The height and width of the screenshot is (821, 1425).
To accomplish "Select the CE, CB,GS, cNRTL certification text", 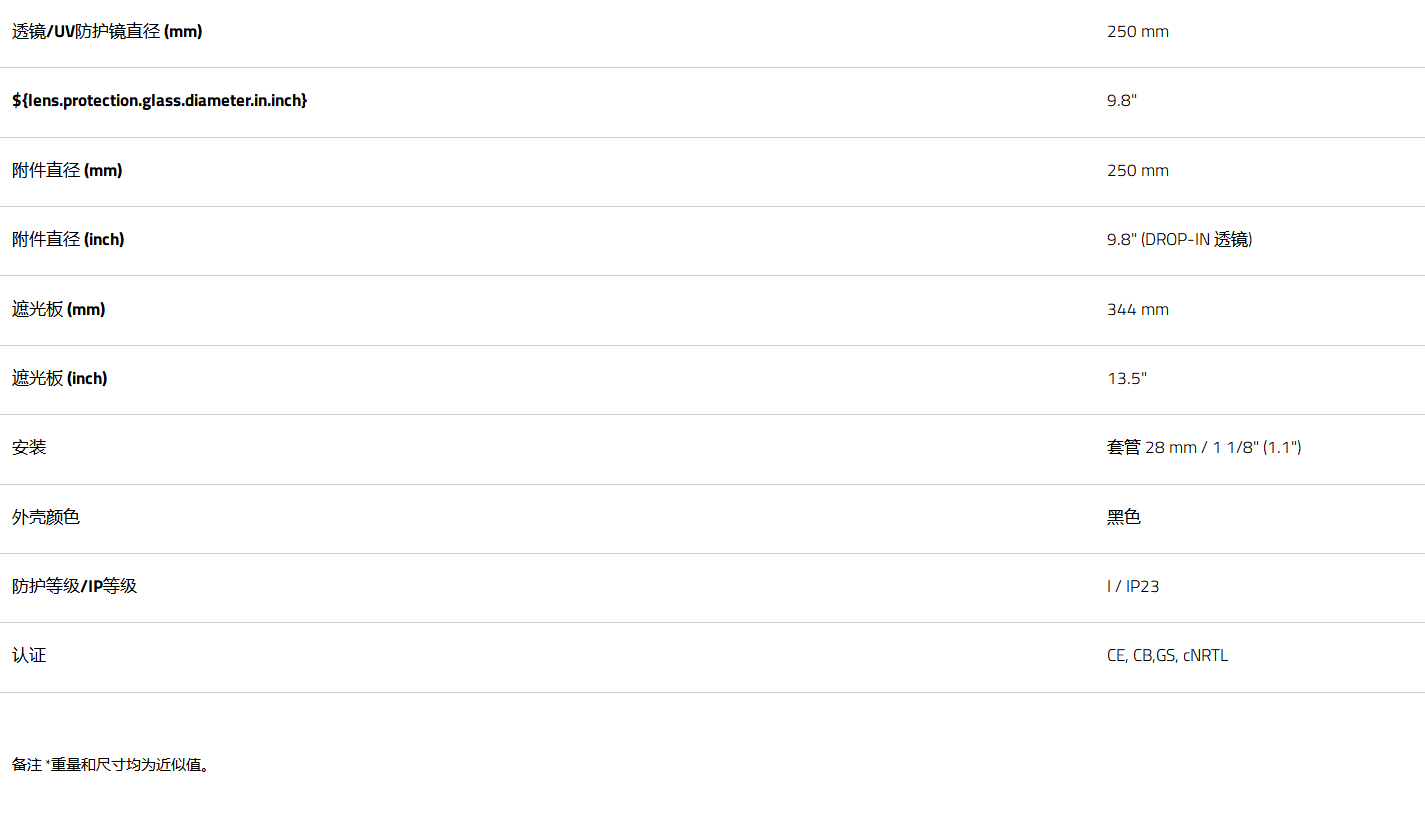I will [x=1168, y=656].
